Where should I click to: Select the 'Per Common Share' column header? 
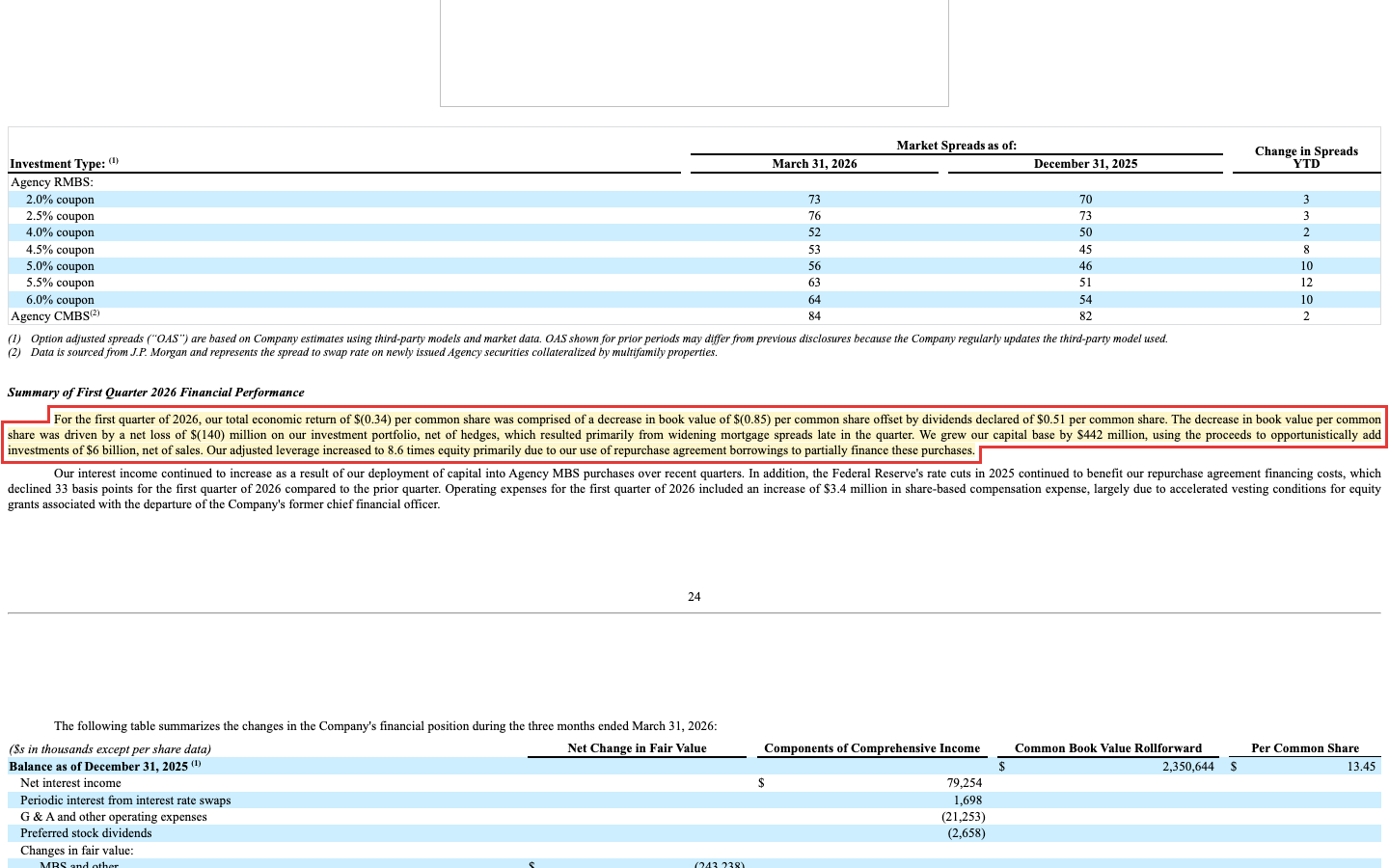[1305, 748]
